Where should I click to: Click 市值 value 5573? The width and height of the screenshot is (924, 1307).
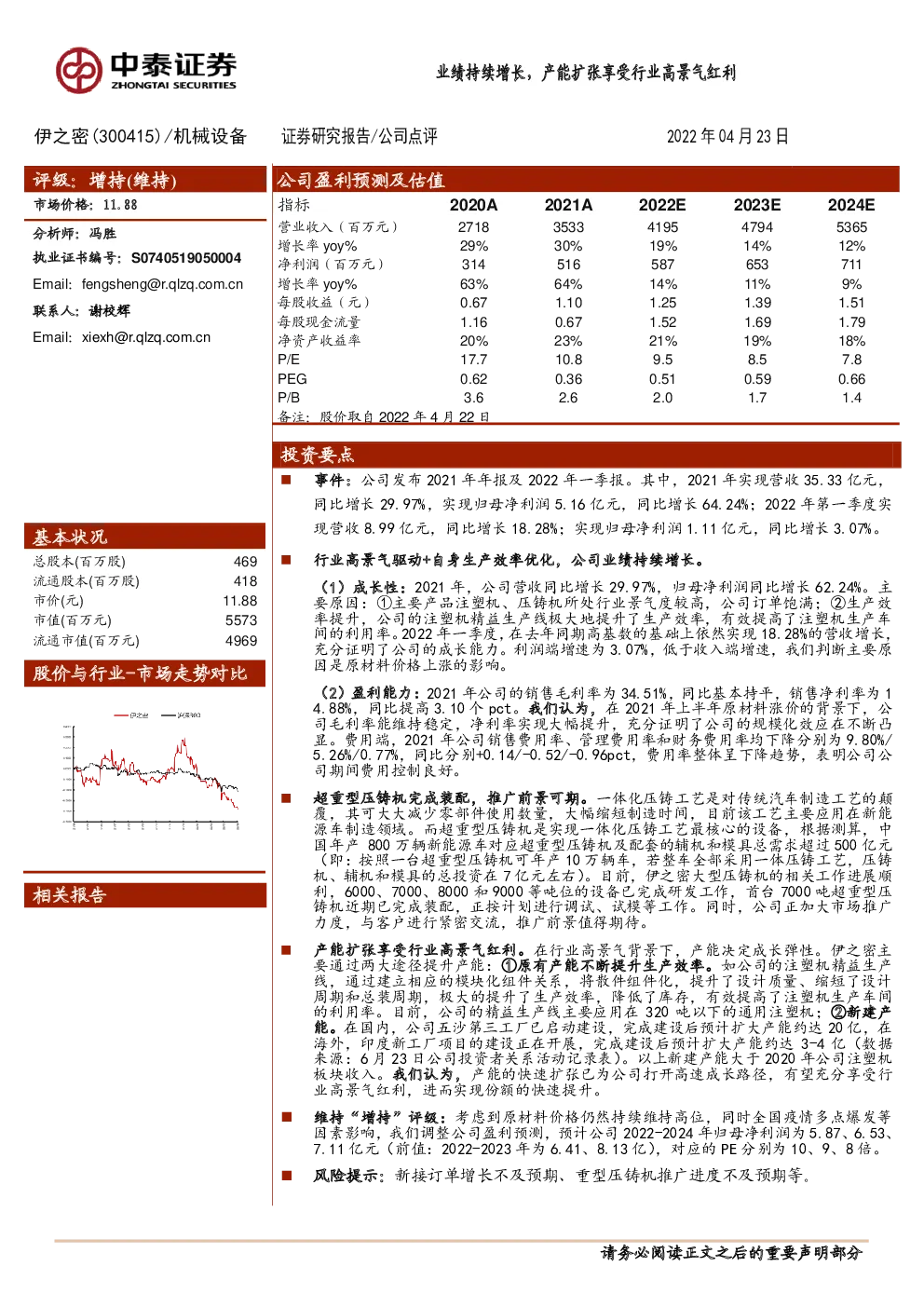click(241, 620)
